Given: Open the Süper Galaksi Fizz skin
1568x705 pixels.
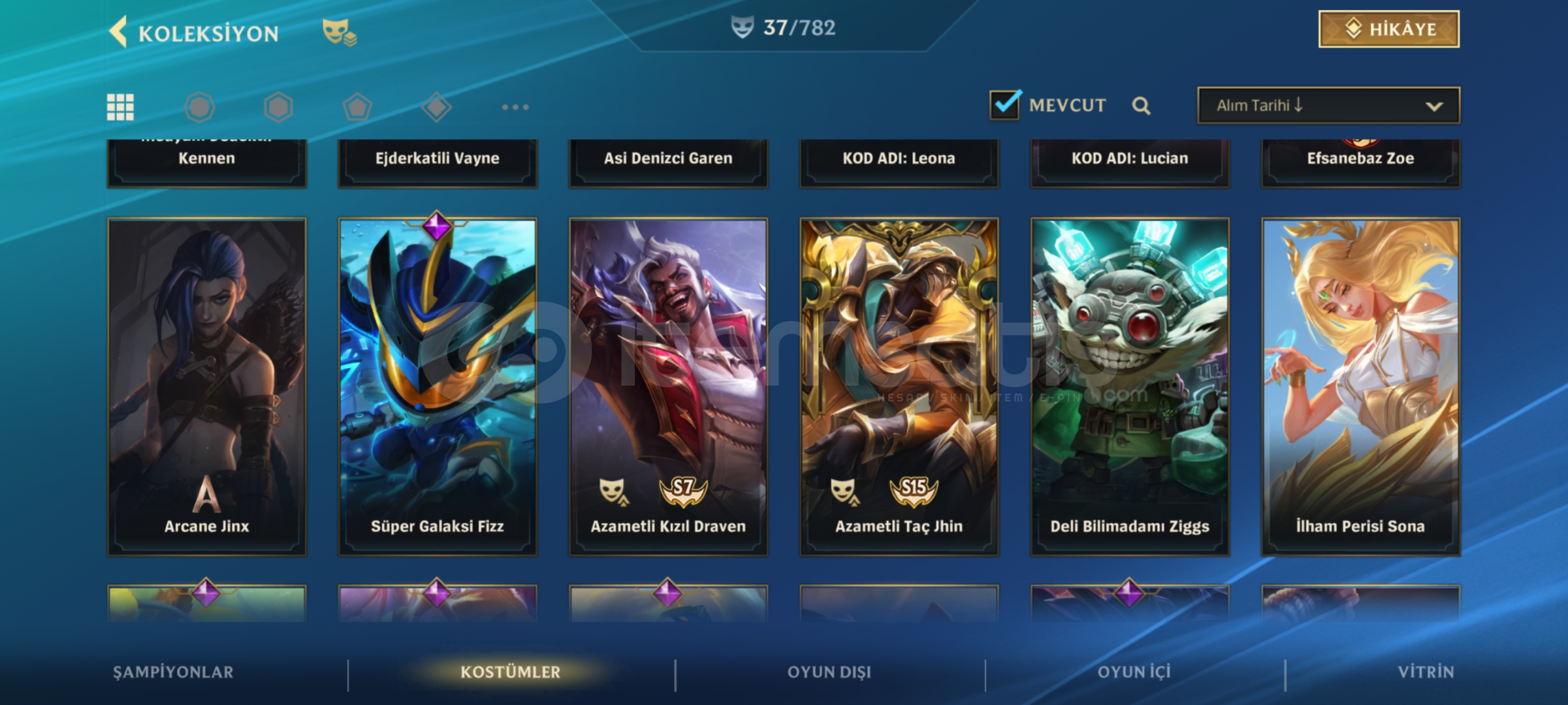Looking at the screenshot, I should pos(438,387).
